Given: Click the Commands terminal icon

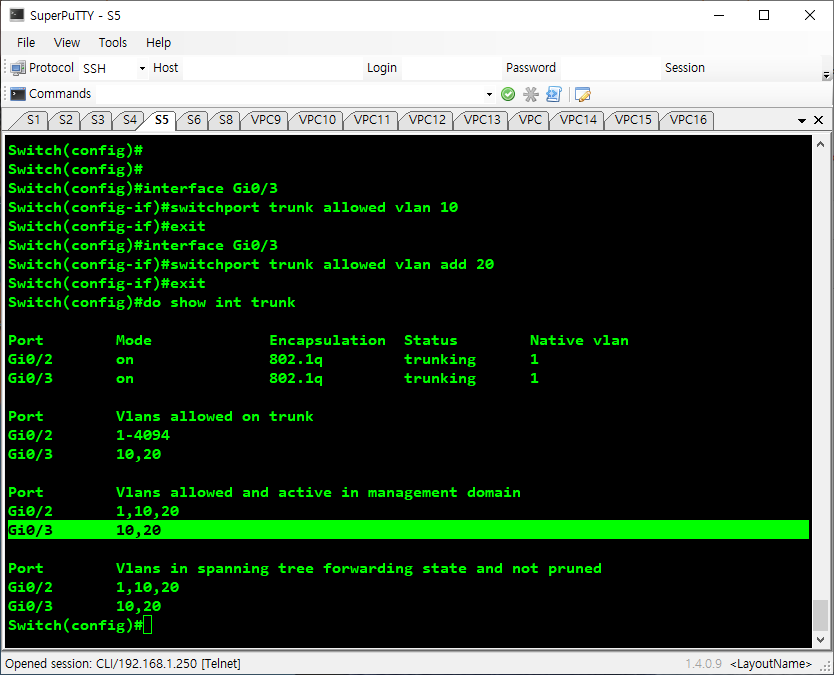Looking at the screenshot, I should pyautogui.click(x=18, y=94).
